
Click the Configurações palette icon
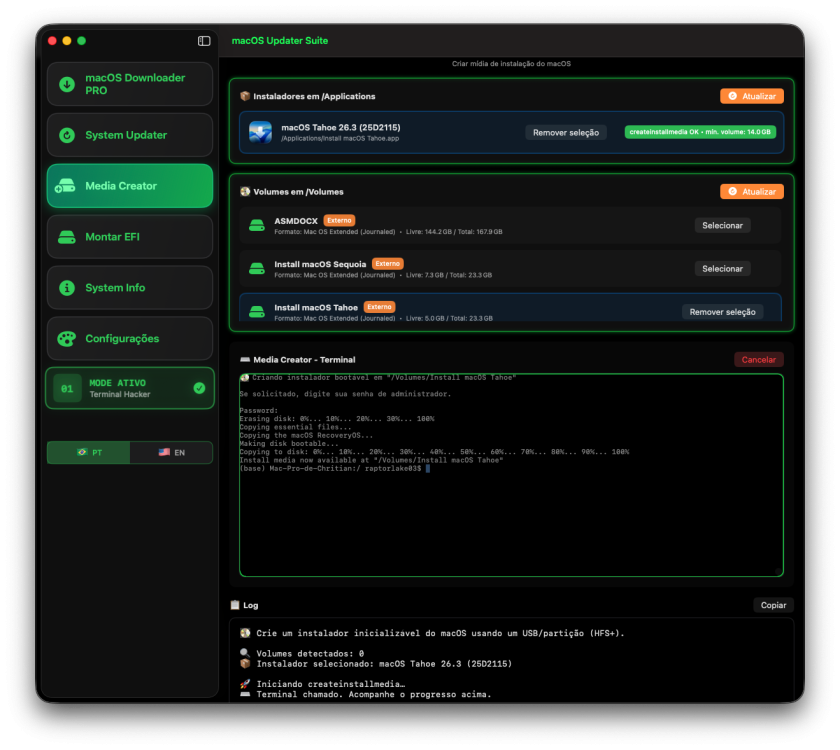click(x=67, y=339)
